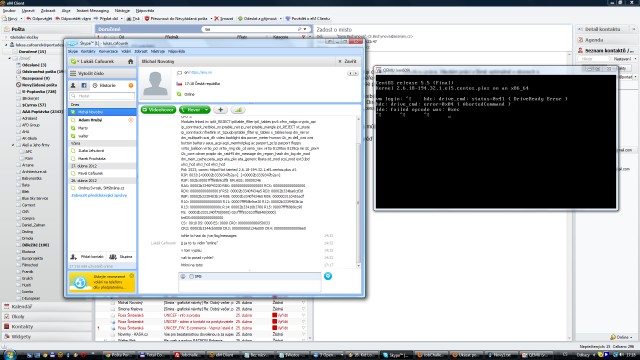
Task: Click the Skype chat vertical scrollbar
Action: pos(358,192)
